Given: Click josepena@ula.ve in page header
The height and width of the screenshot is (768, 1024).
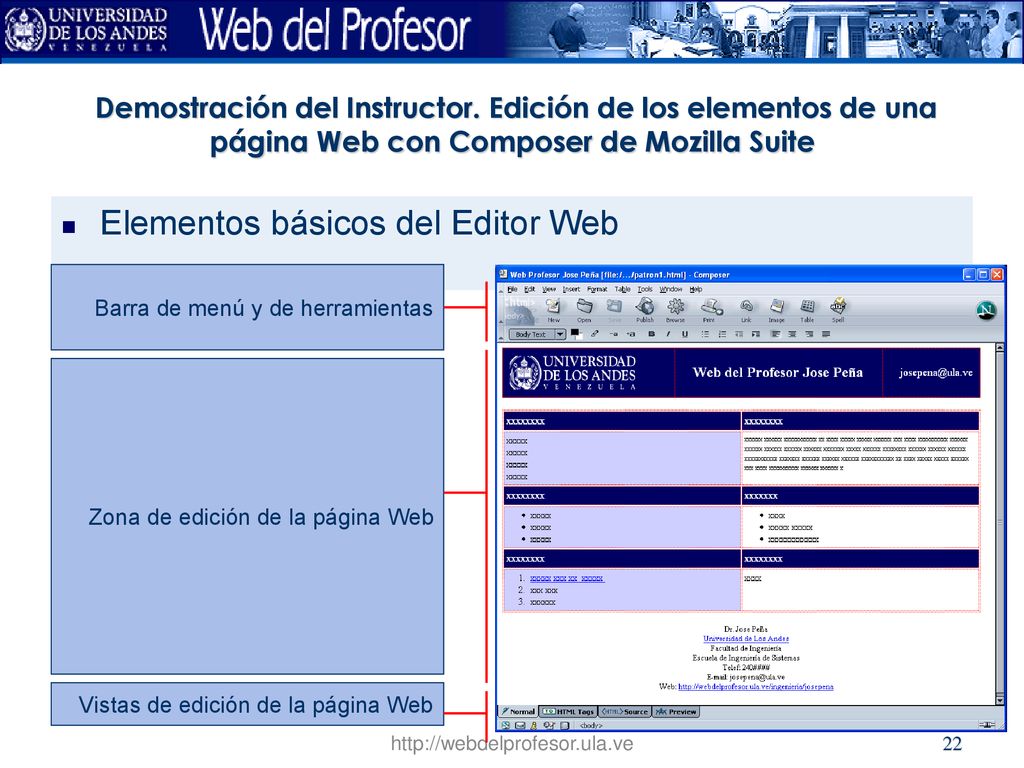Looking at the screenshot, I should [935, 373].
